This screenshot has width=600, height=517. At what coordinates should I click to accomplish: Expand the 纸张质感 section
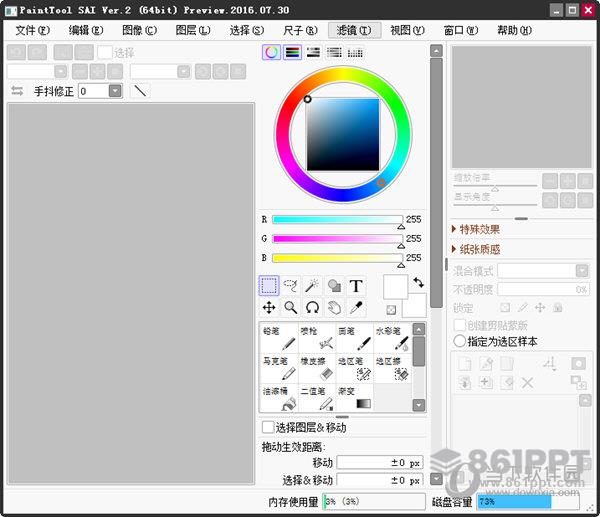476,250
